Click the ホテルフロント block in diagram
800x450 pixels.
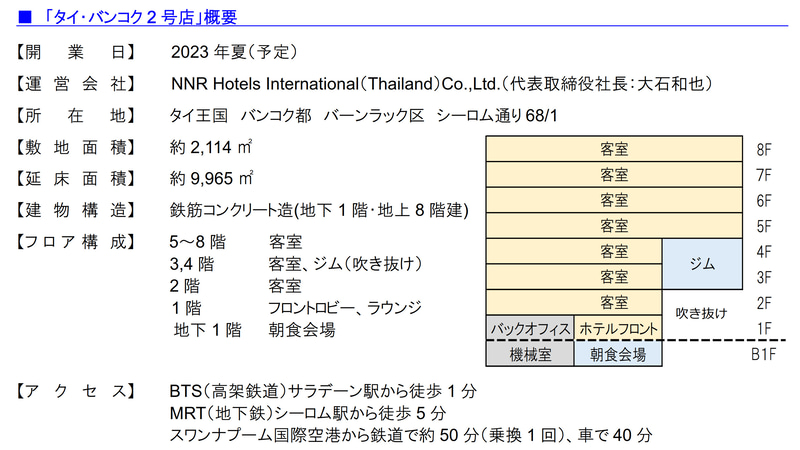[x=618, y=329]
